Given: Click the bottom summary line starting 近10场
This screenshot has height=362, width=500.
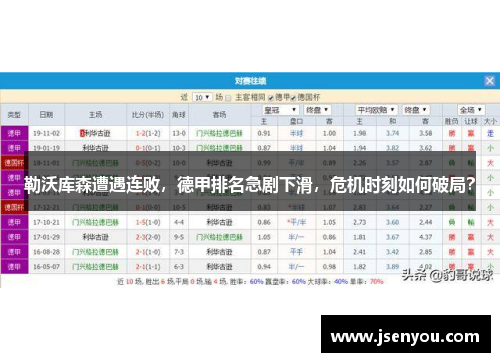Looking at the screenshot, I should tap(250, 282).
